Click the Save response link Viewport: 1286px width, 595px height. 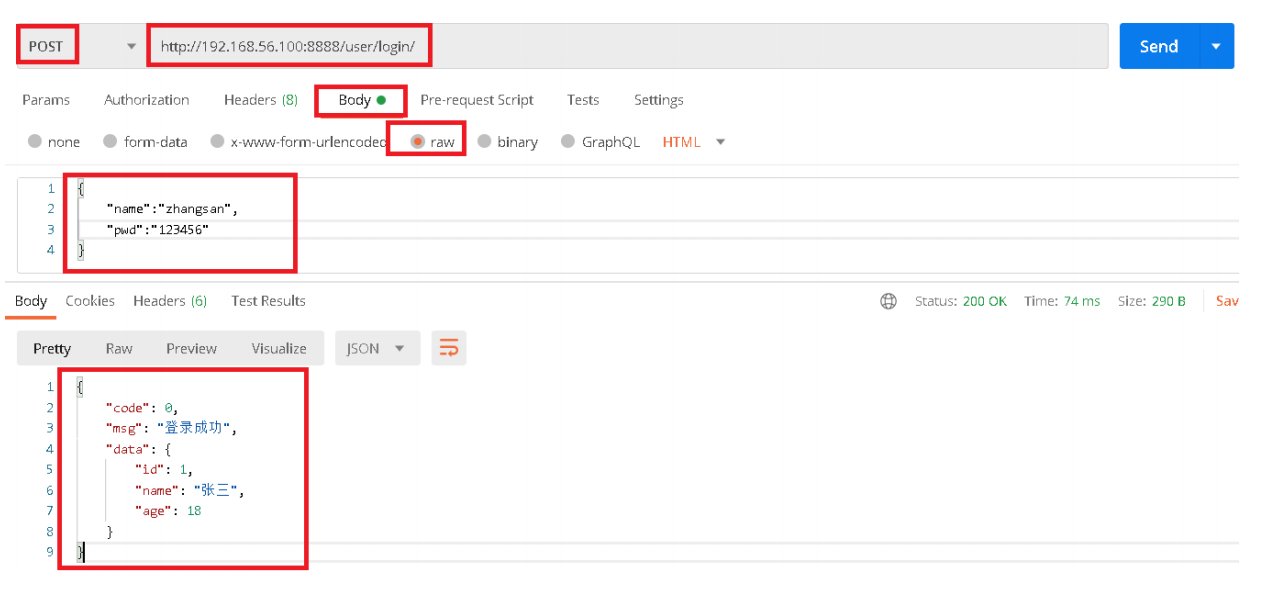(1228, 300)
